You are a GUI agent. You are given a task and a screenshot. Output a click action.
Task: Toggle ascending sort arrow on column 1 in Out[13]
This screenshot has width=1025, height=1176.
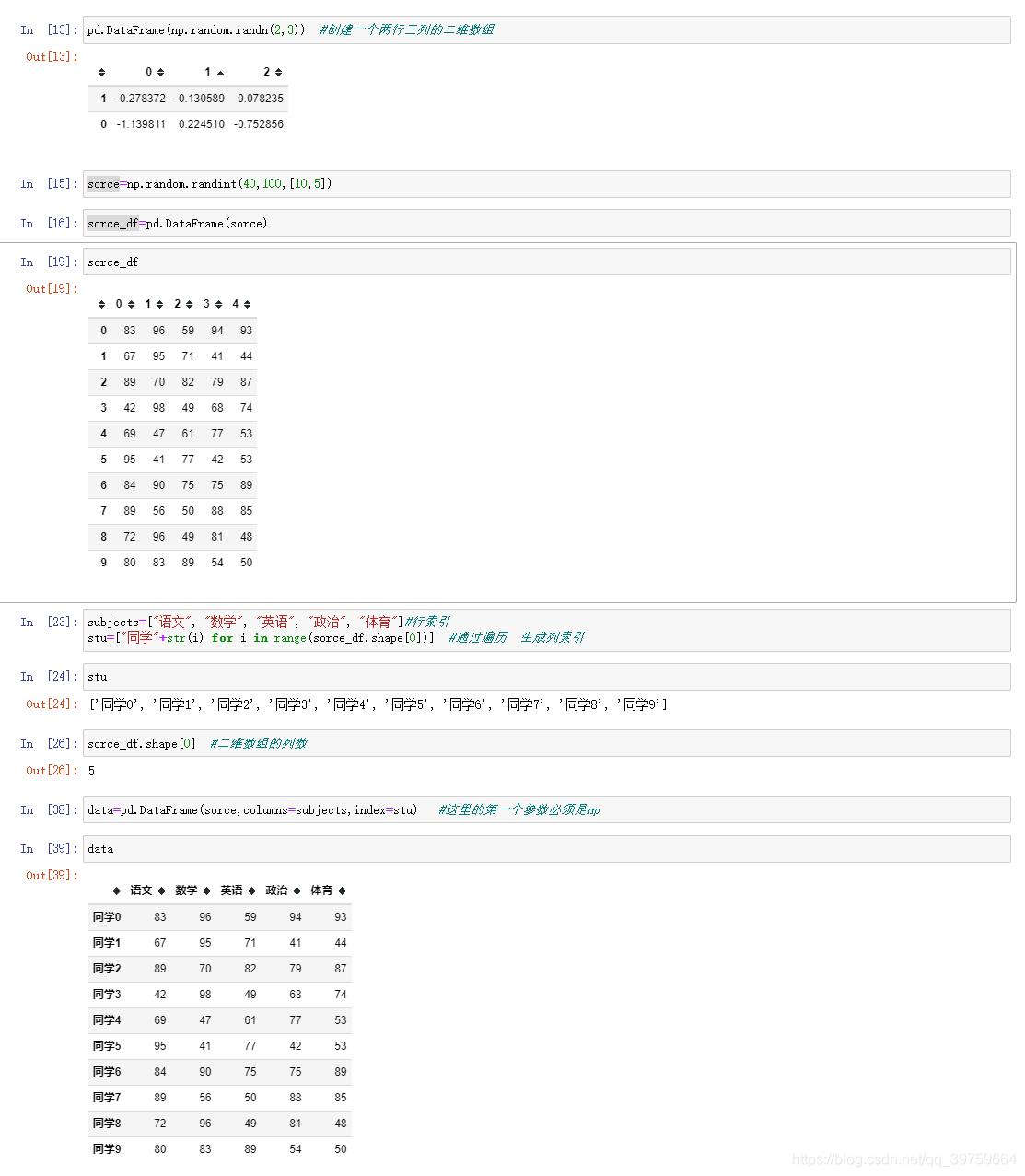(220, 72)
